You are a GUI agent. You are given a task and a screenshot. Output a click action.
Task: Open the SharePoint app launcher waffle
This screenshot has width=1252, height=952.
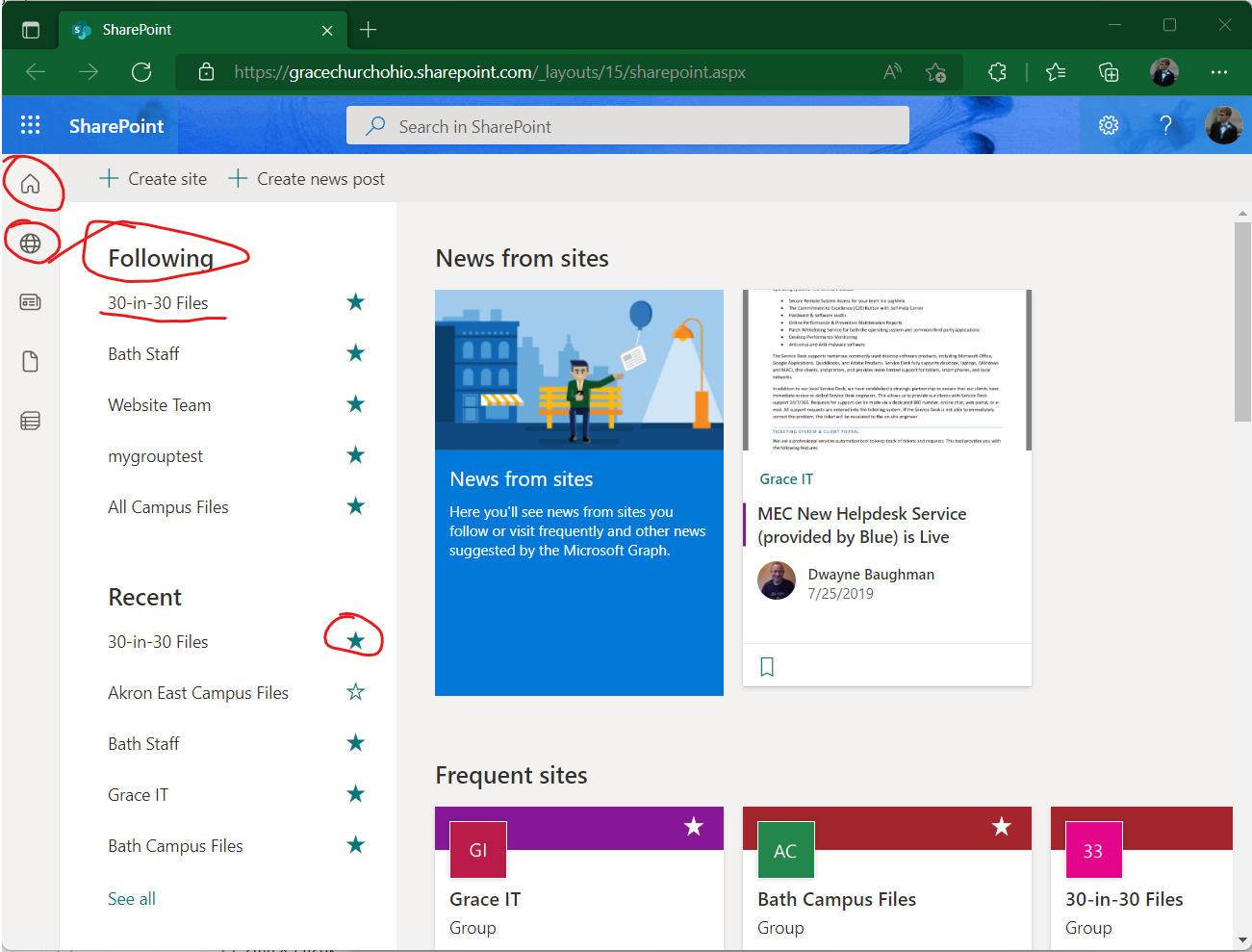30,125
